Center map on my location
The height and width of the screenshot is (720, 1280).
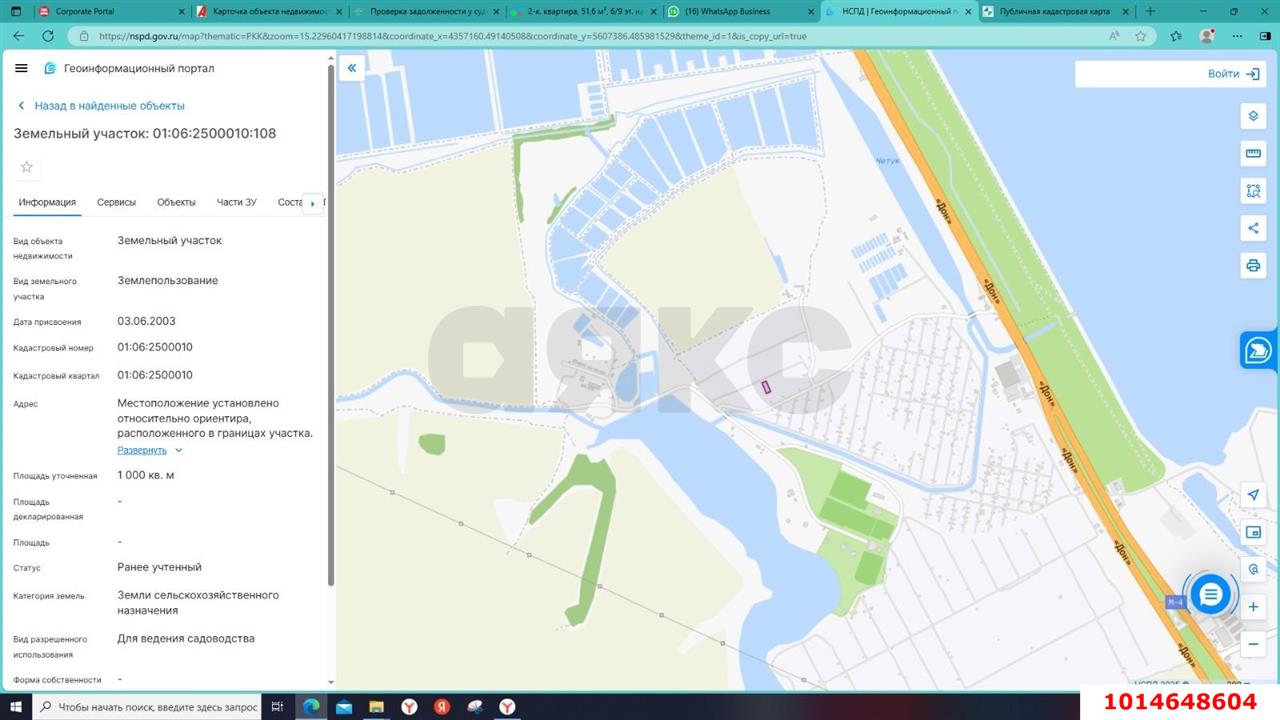click(1253, 495)
